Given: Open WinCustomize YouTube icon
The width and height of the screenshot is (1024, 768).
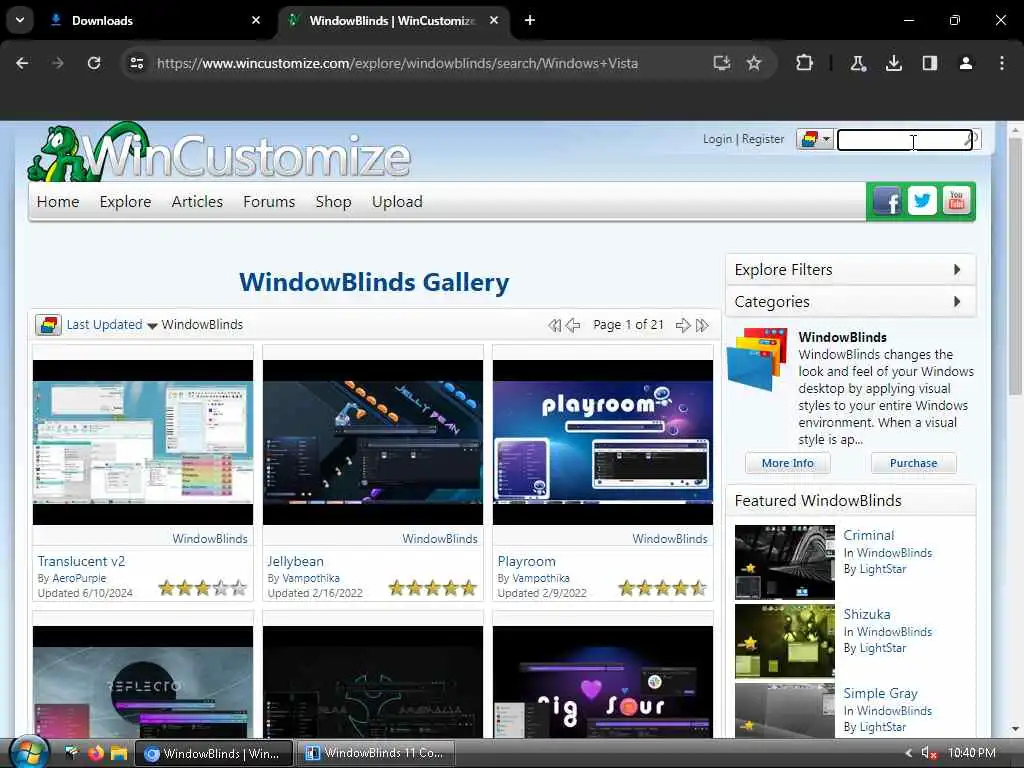Looking at the screenshot, I should click(956, 201).
